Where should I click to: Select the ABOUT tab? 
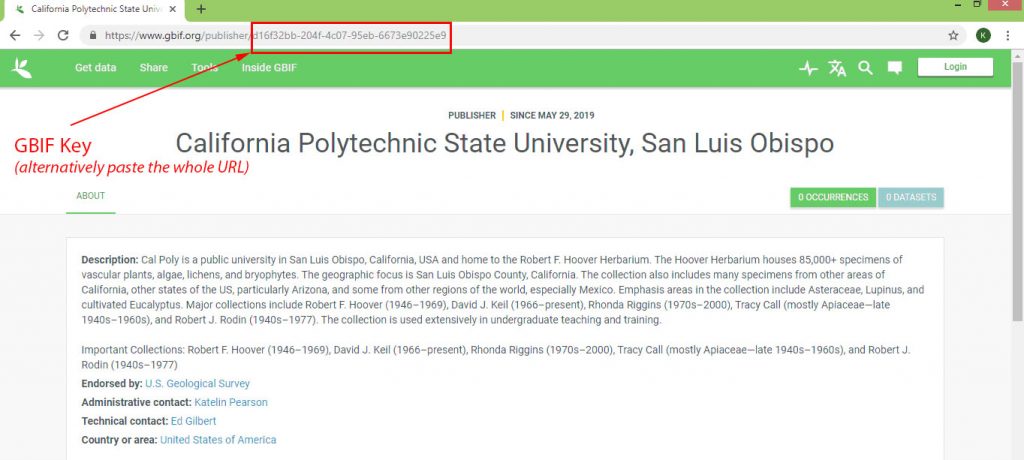(x=91, y=196)
